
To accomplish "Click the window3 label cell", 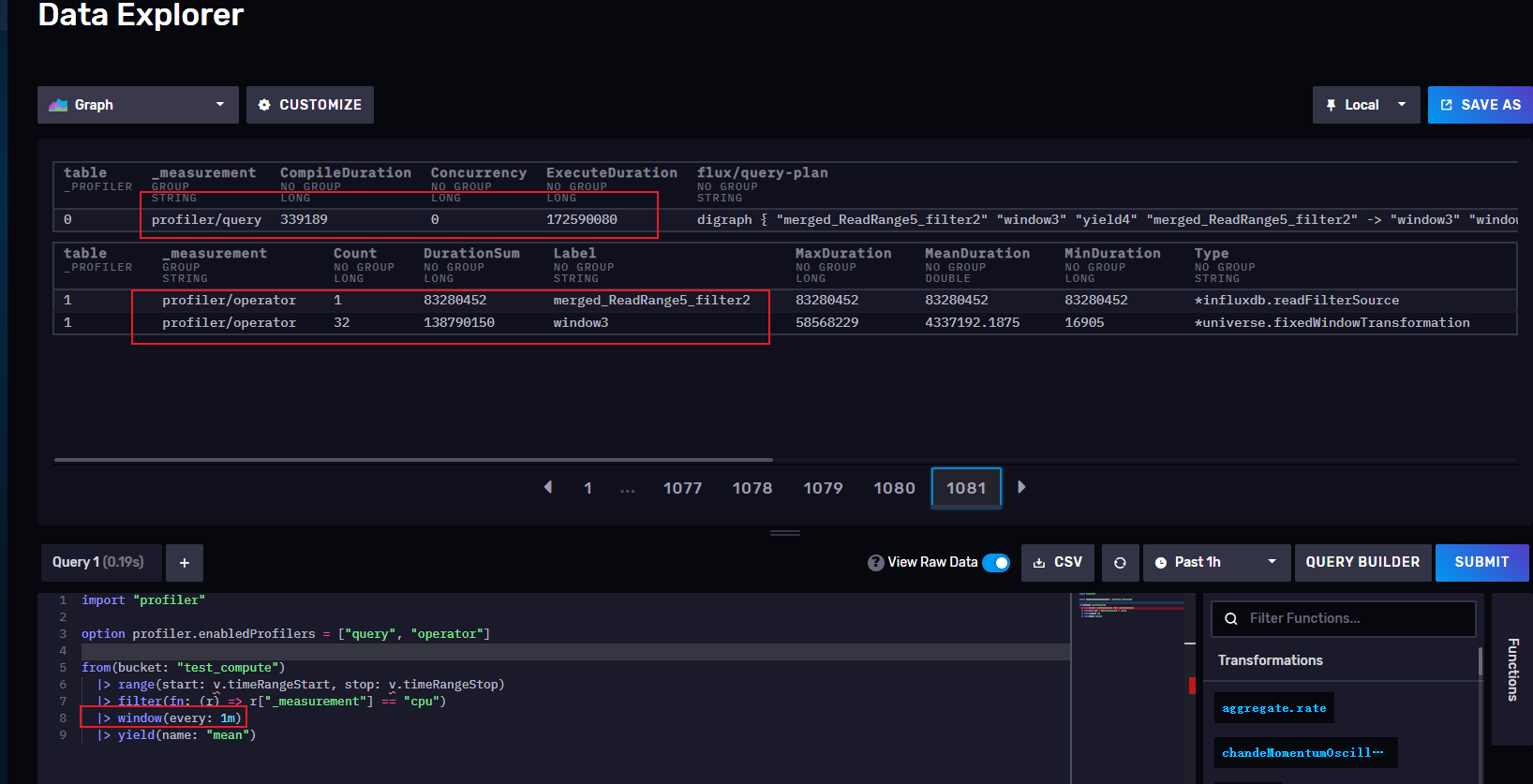I will pos(581,322).
